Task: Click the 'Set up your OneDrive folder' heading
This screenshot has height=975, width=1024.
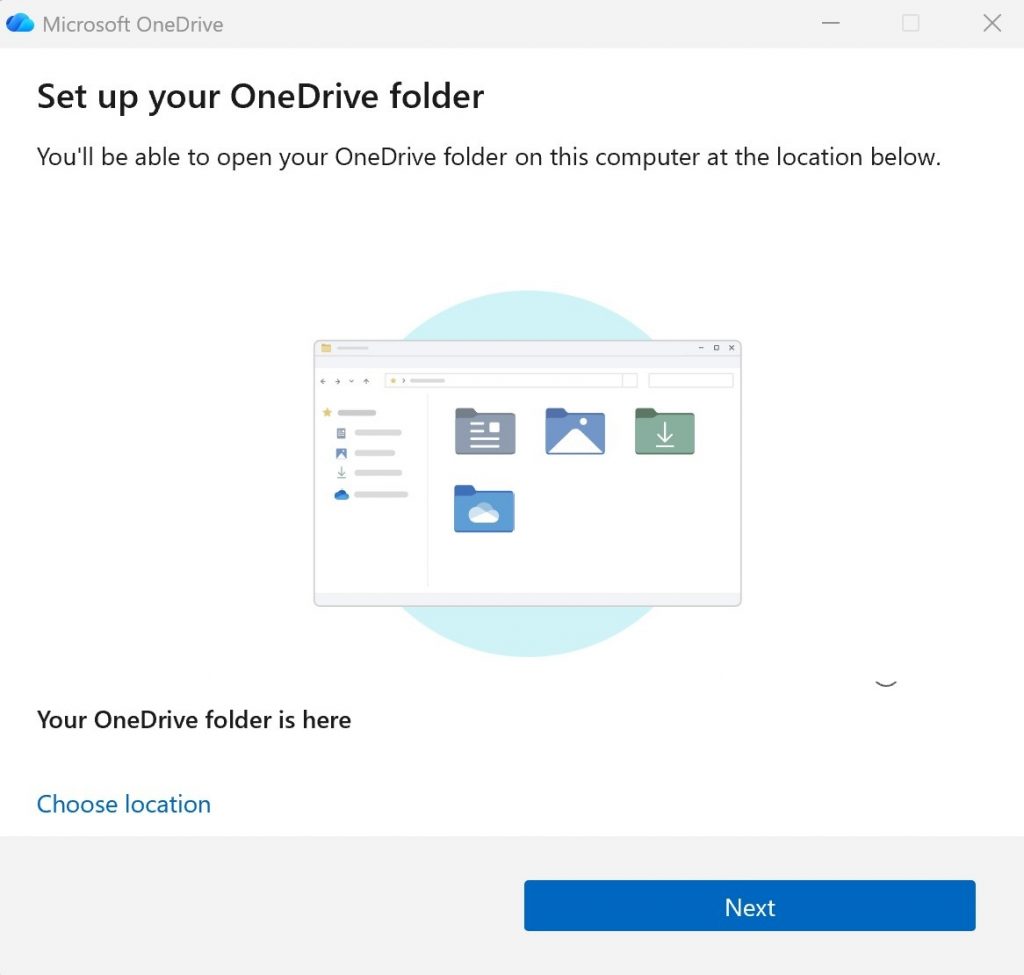Action: [x=260, y=97]
